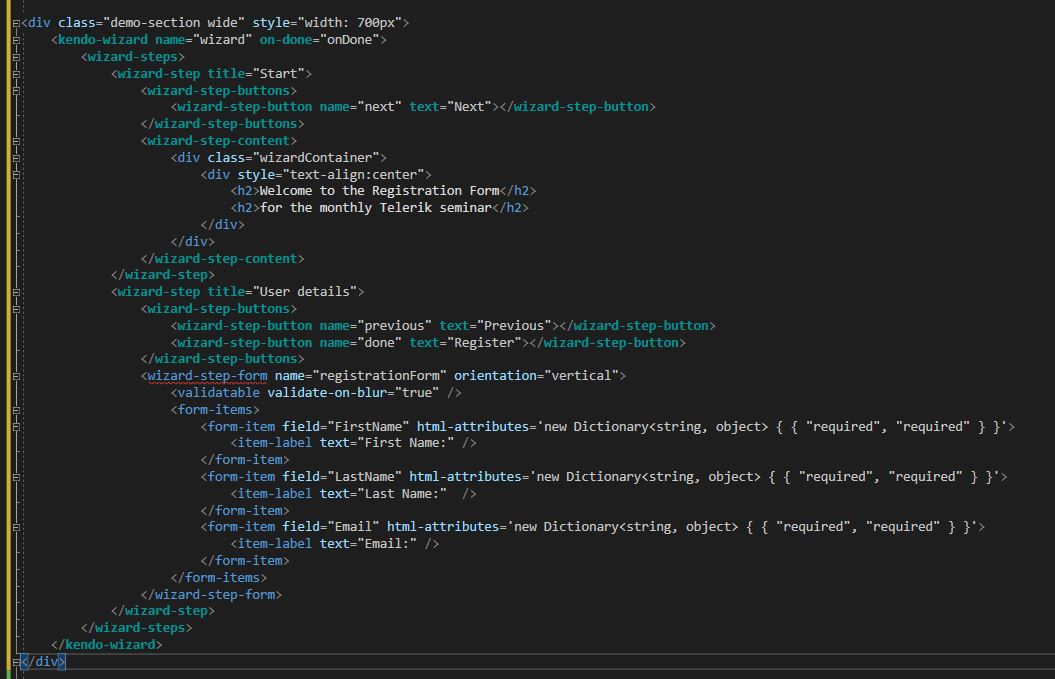
Task: Click the closing </wizard-step-form> tag
Action: pos(211,594)
